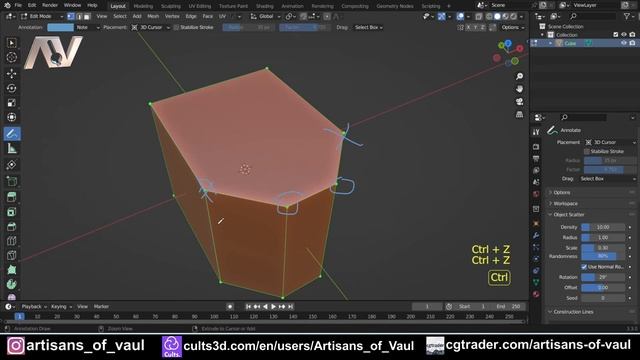Open the Mesh menu

pos(153,16)
